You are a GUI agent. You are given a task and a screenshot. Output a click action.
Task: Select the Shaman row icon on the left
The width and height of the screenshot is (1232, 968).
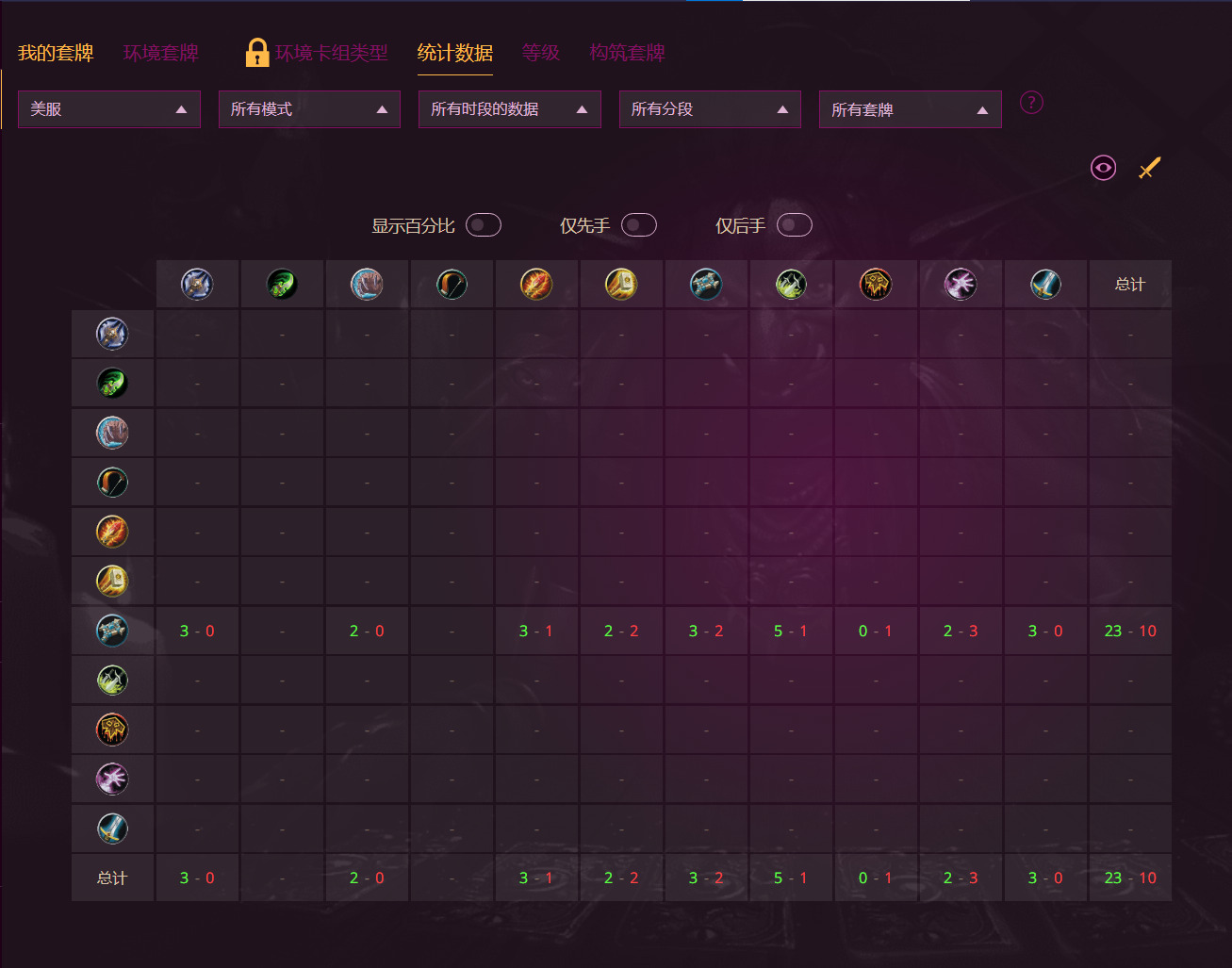[112, 730]
